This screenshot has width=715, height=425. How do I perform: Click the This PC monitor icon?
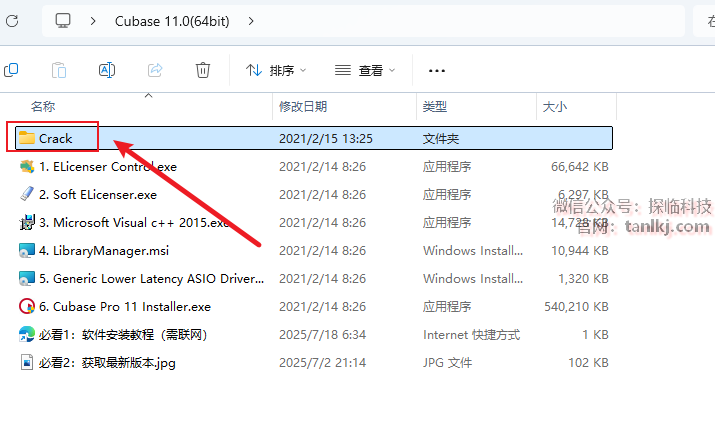point(63,21)
